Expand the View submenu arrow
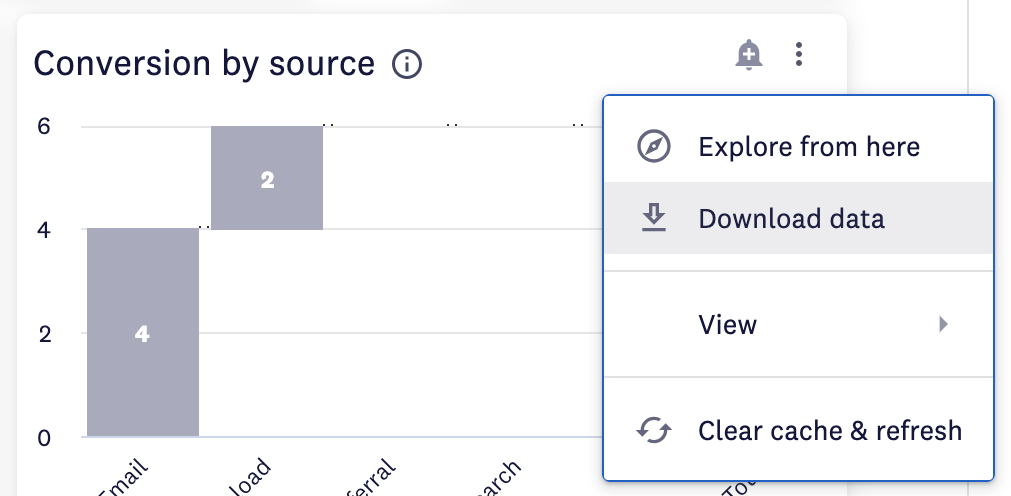The height and width of the screenshot is (496, 1011). [x=943, y=324]
